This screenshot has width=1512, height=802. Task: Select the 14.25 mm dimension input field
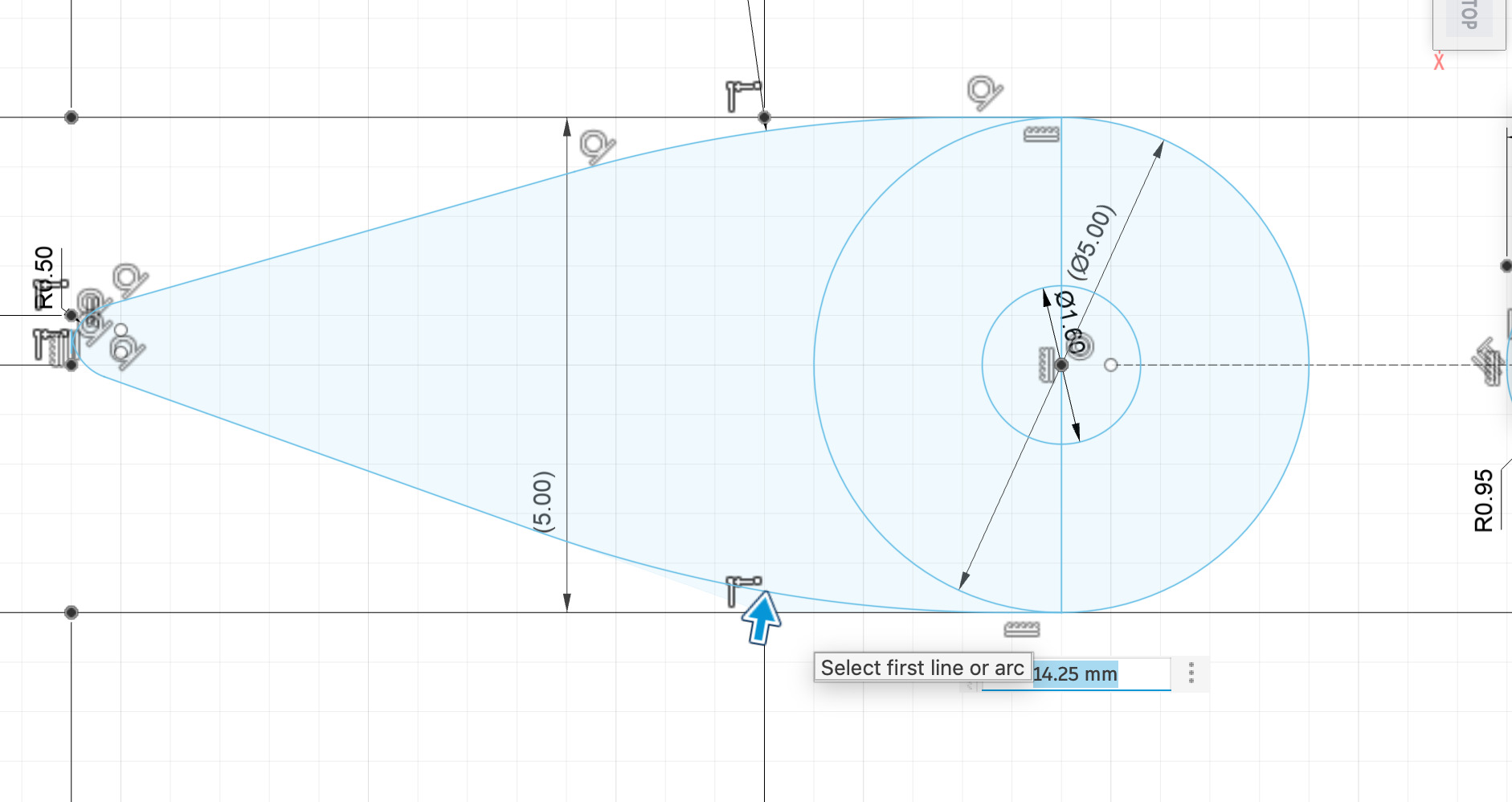click(1077, 675)
